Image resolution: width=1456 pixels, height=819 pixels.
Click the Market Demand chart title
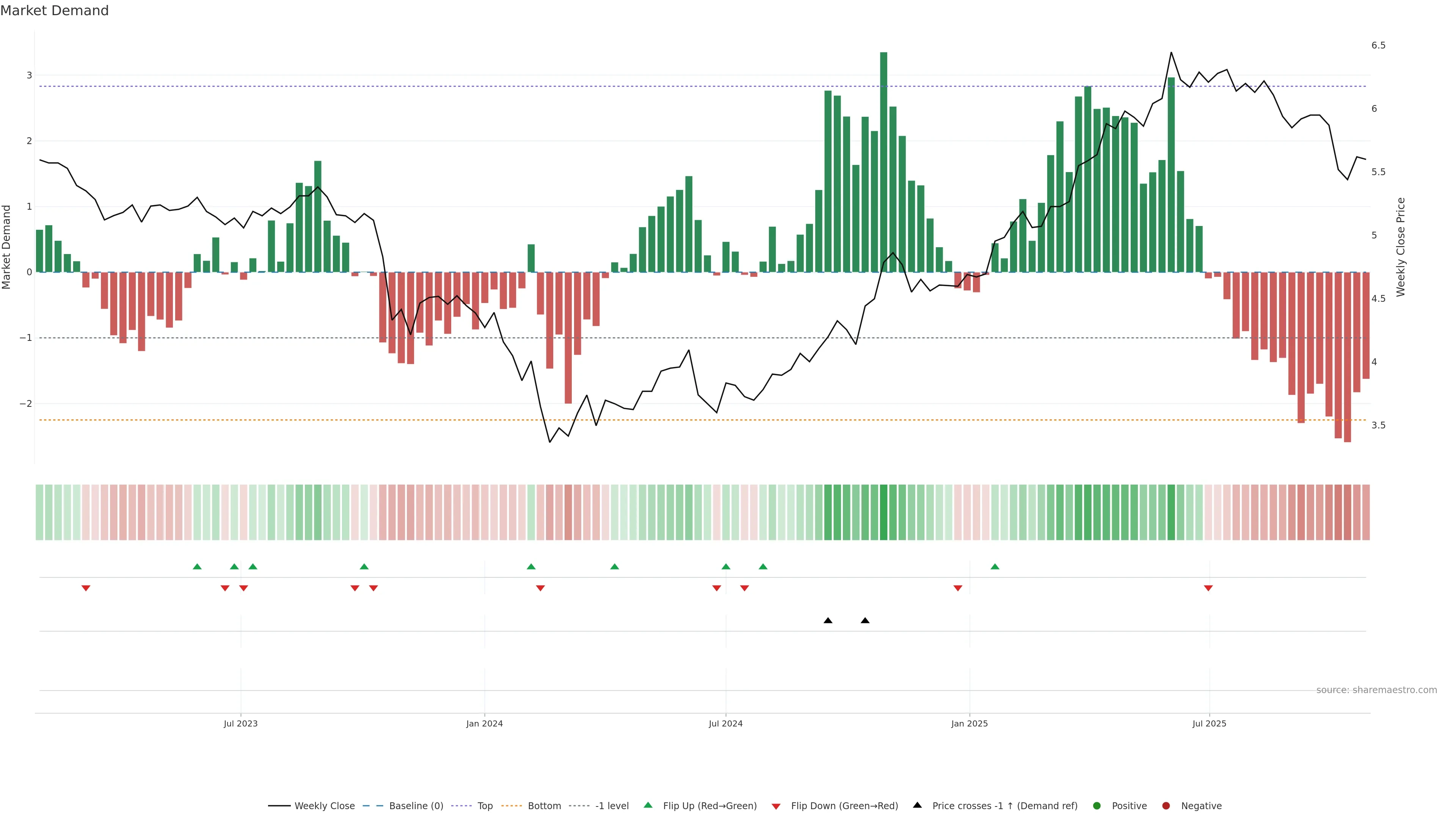54,11
